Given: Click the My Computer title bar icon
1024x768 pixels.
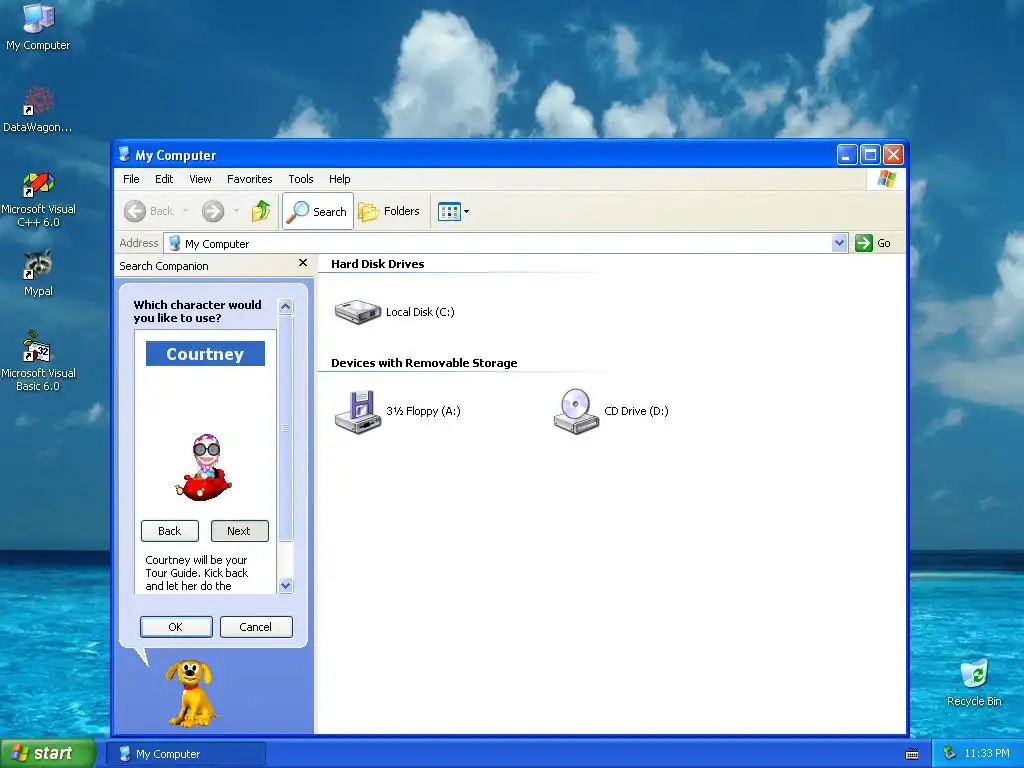Looking at the screenshot, I should pos(124,155).
